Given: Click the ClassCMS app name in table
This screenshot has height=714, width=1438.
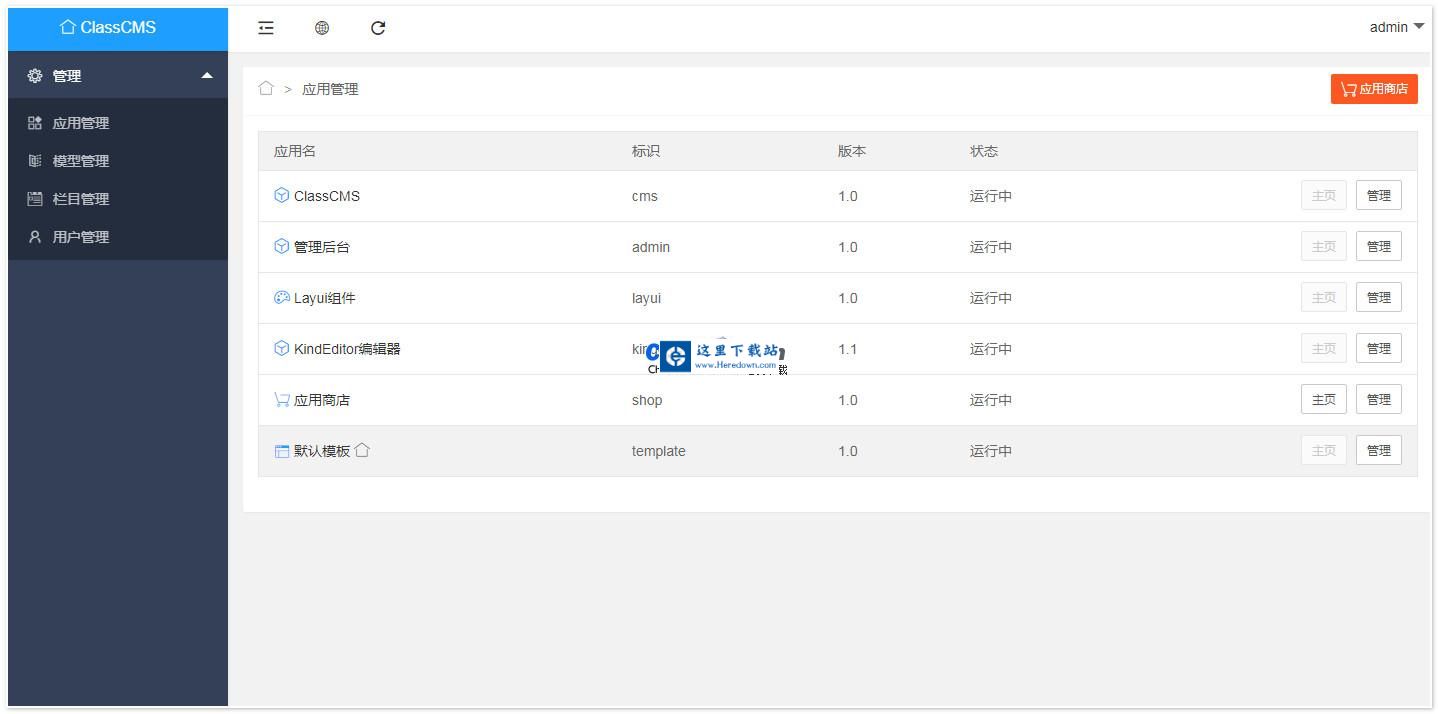Looking at the screenshot, I should [x=327, y=196].
